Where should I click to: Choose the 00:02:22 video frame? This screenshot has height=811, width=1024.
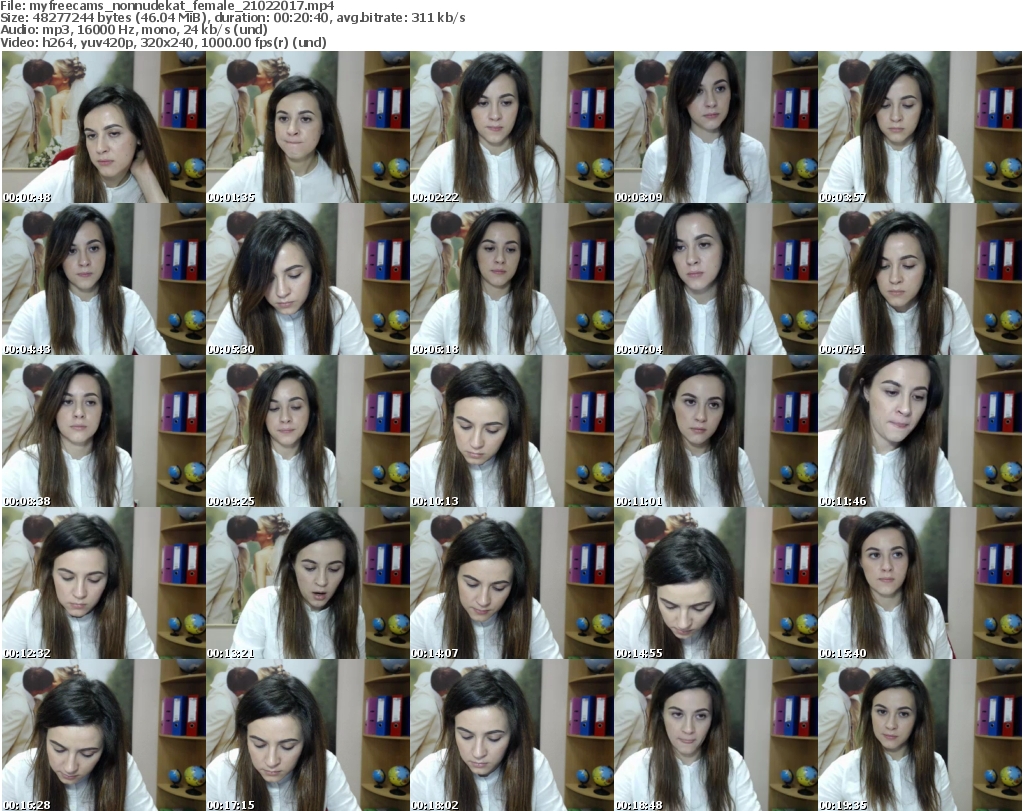click(512, 127)
